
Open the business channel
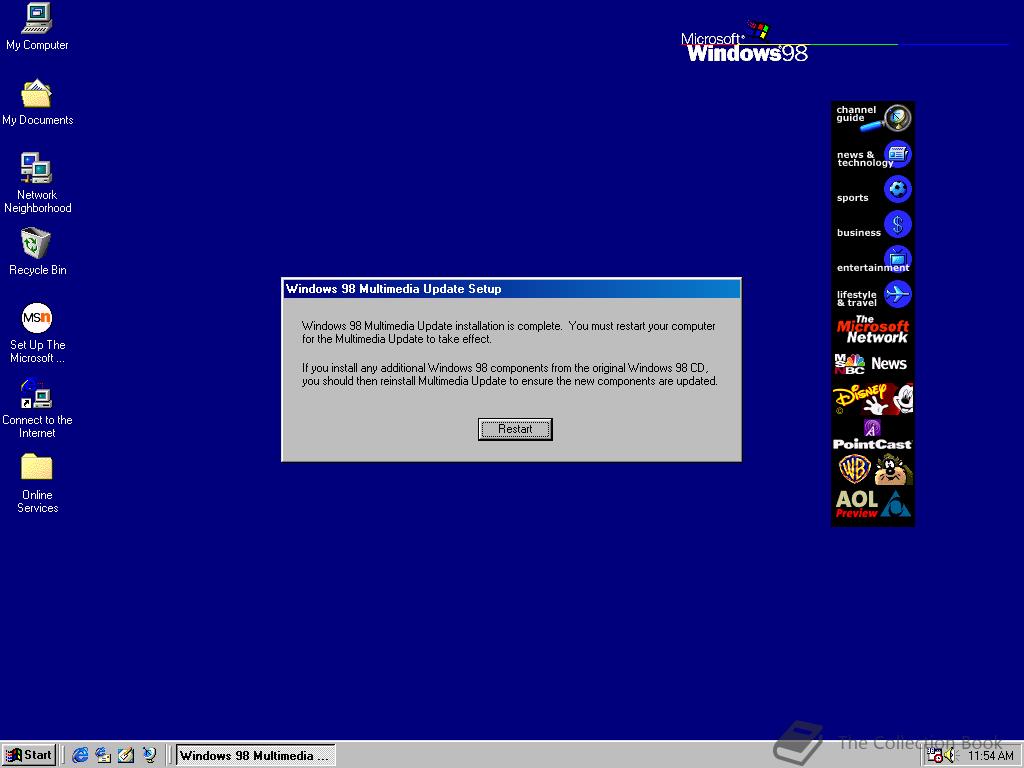[872, 225]
